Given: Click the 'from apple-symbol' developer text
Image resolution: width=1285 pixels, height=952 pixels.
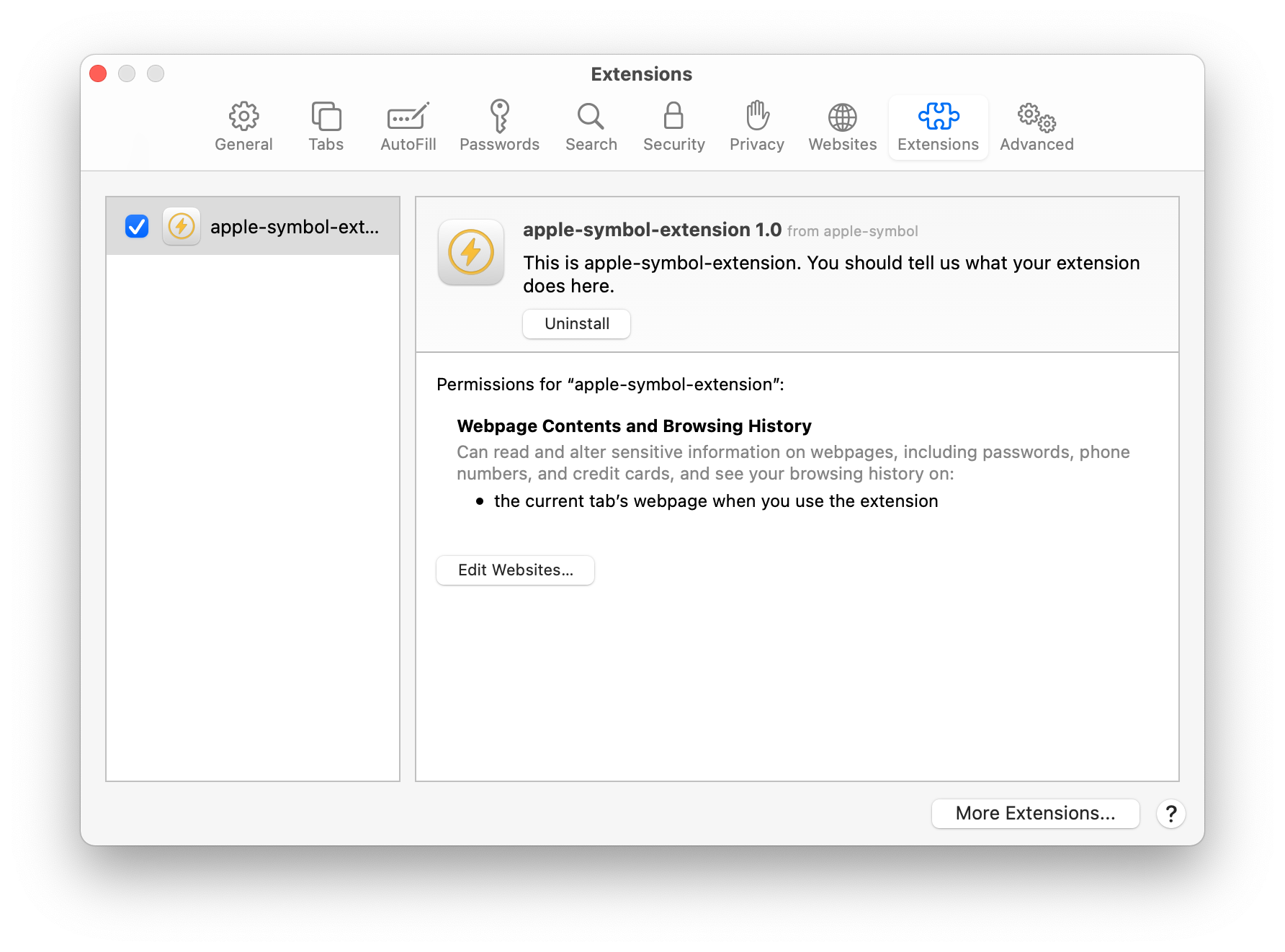Looking at the screenshot, I should 852,231.
